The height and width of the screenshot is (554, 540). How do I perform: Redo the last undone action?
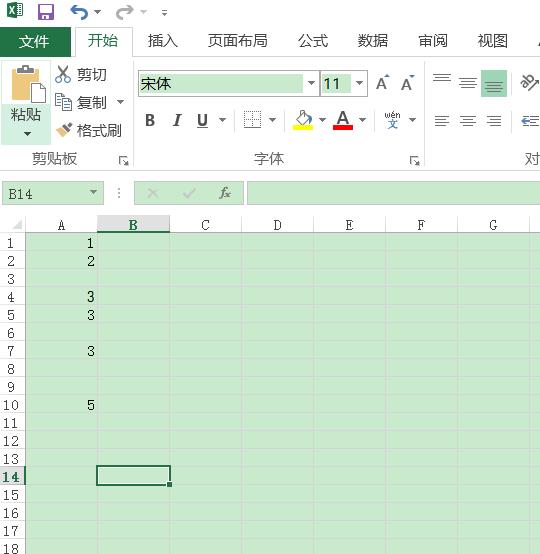click(124, 12)
